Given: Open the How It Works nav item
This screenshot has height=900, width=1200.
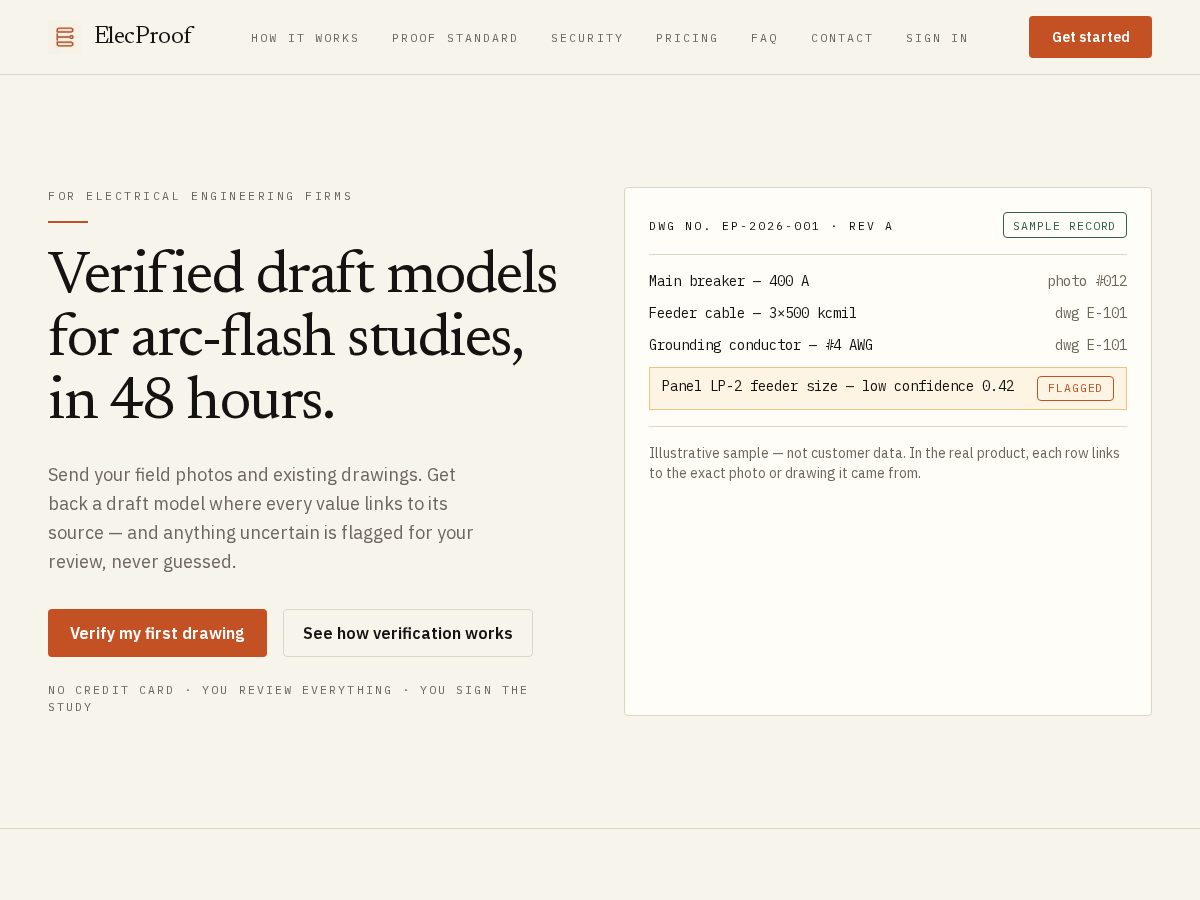Looking at the screenshot, I should (305, 38).
